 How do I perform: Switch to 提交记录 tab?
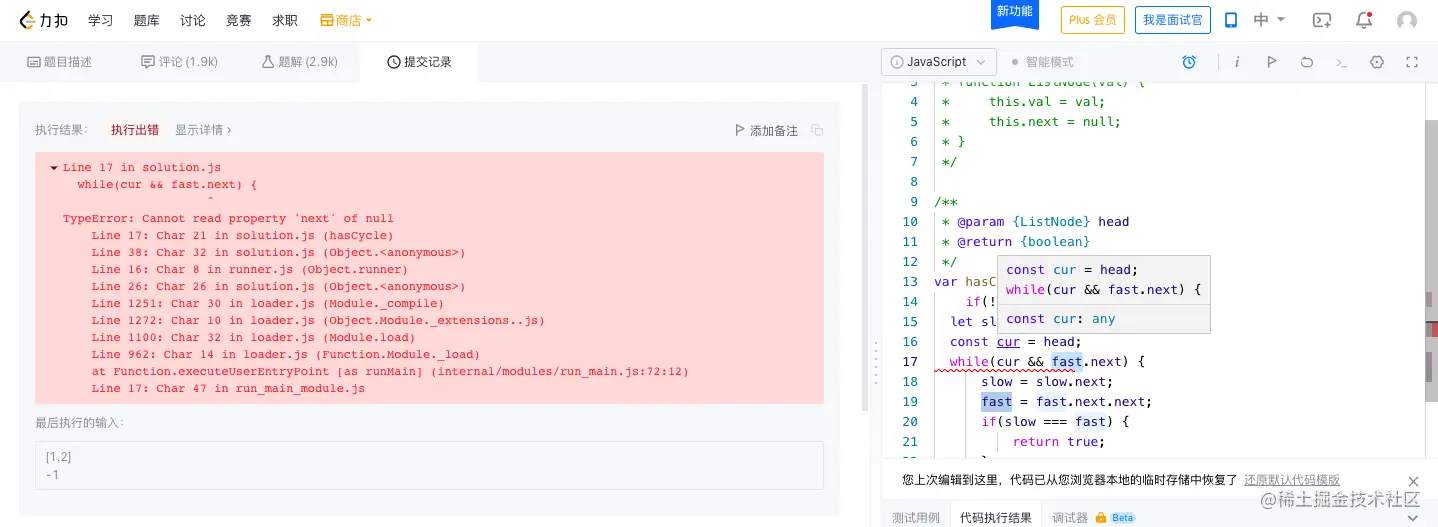[x=419, y=62]
